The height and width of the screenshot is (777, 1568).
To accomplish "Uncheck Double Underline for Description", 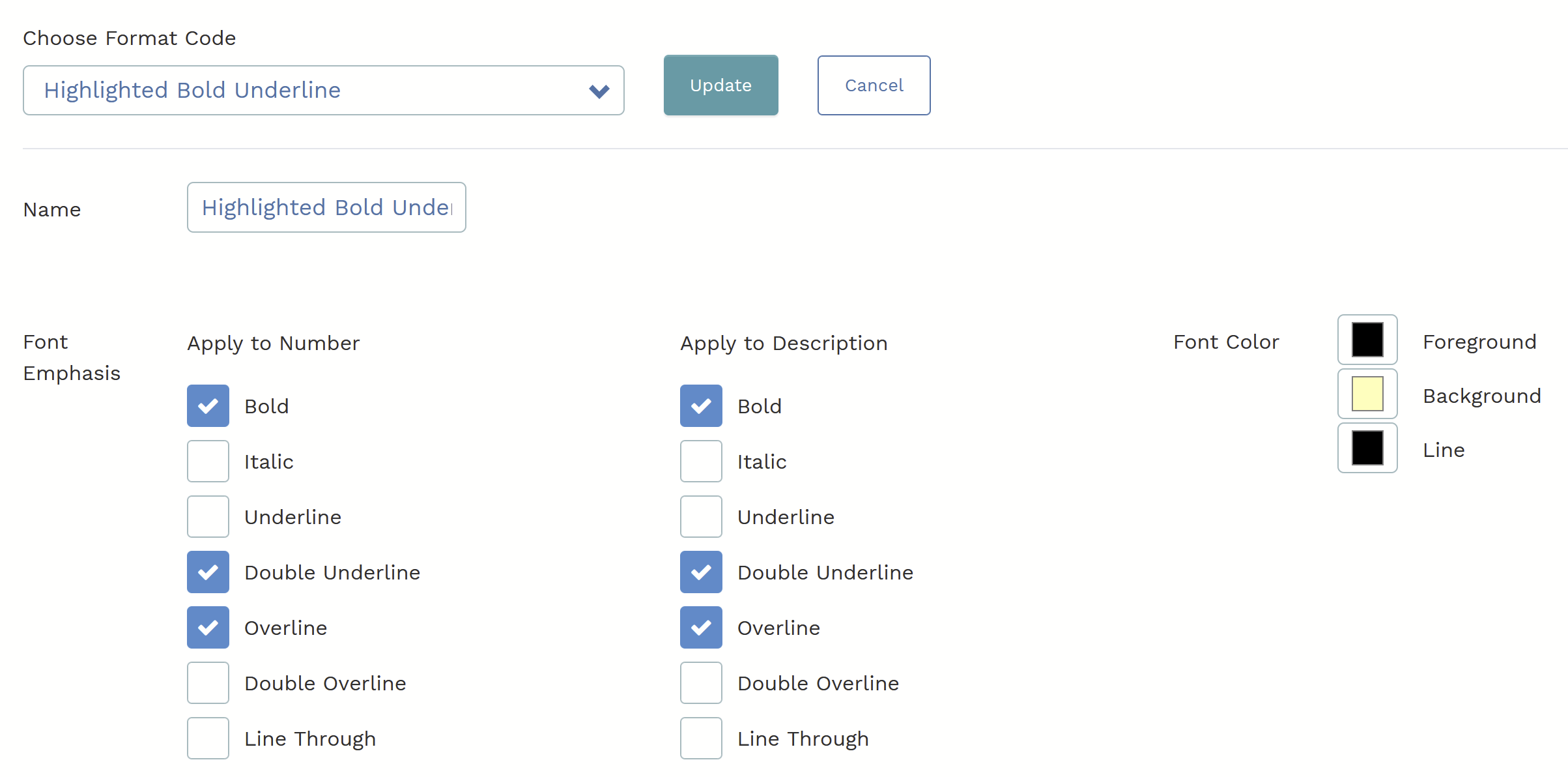I will click(x=701, y=572).
